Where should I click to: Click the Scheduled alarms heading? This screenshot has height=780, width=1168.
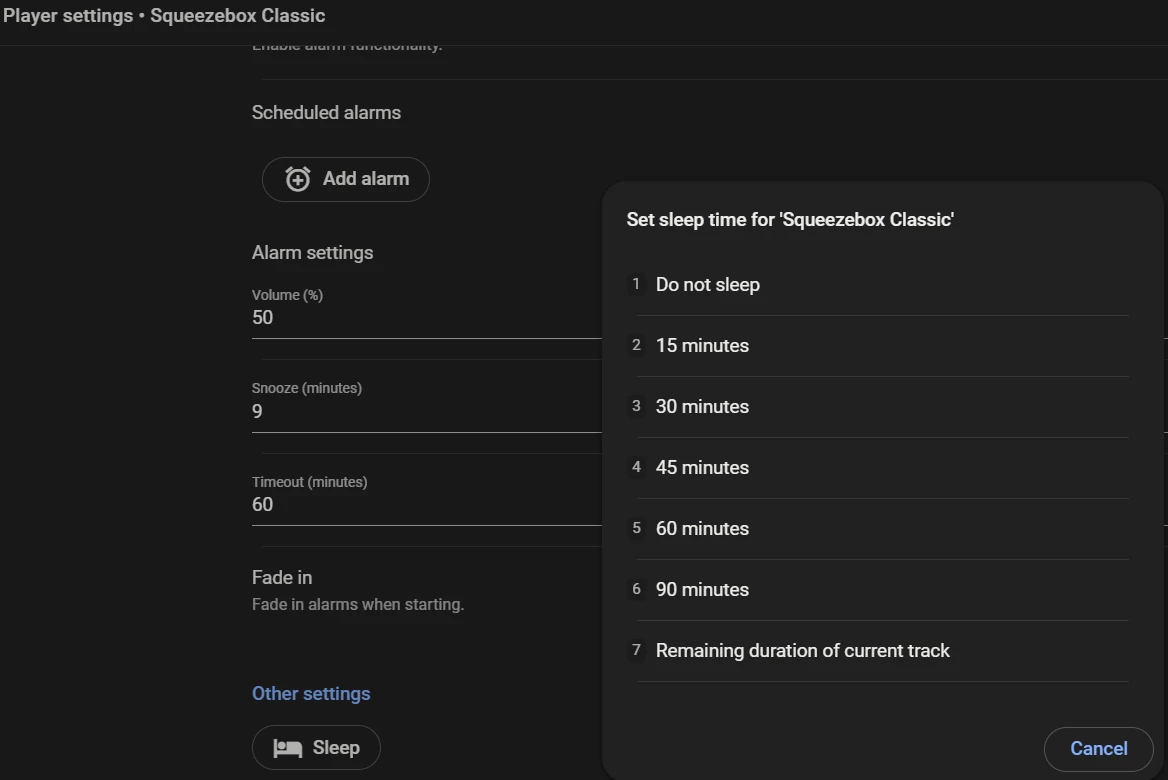coord(326,113)
